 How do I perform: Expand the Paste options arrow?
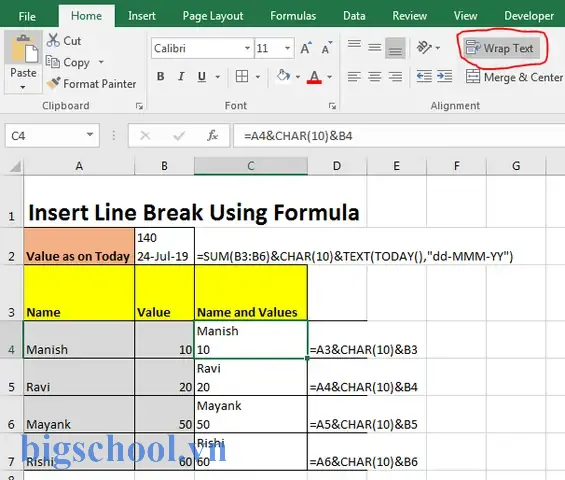tap(23, 87)
